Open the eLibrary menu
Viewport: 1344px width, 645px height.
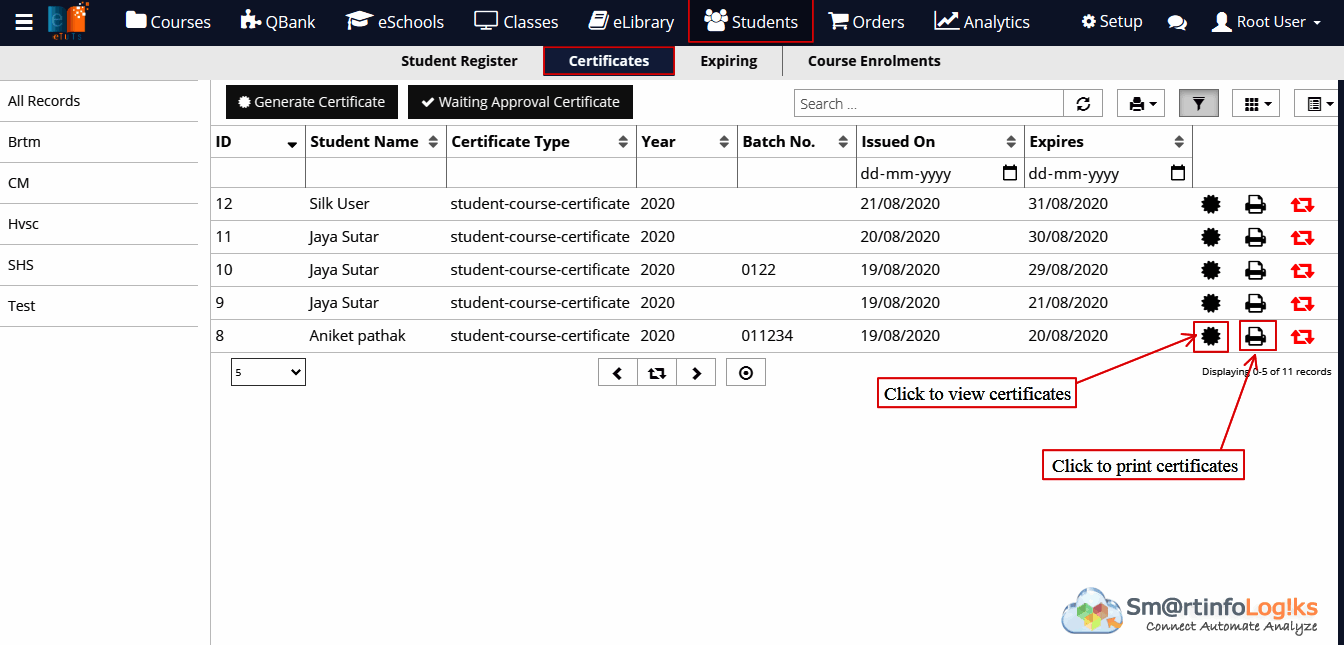[x=631, y=22]
